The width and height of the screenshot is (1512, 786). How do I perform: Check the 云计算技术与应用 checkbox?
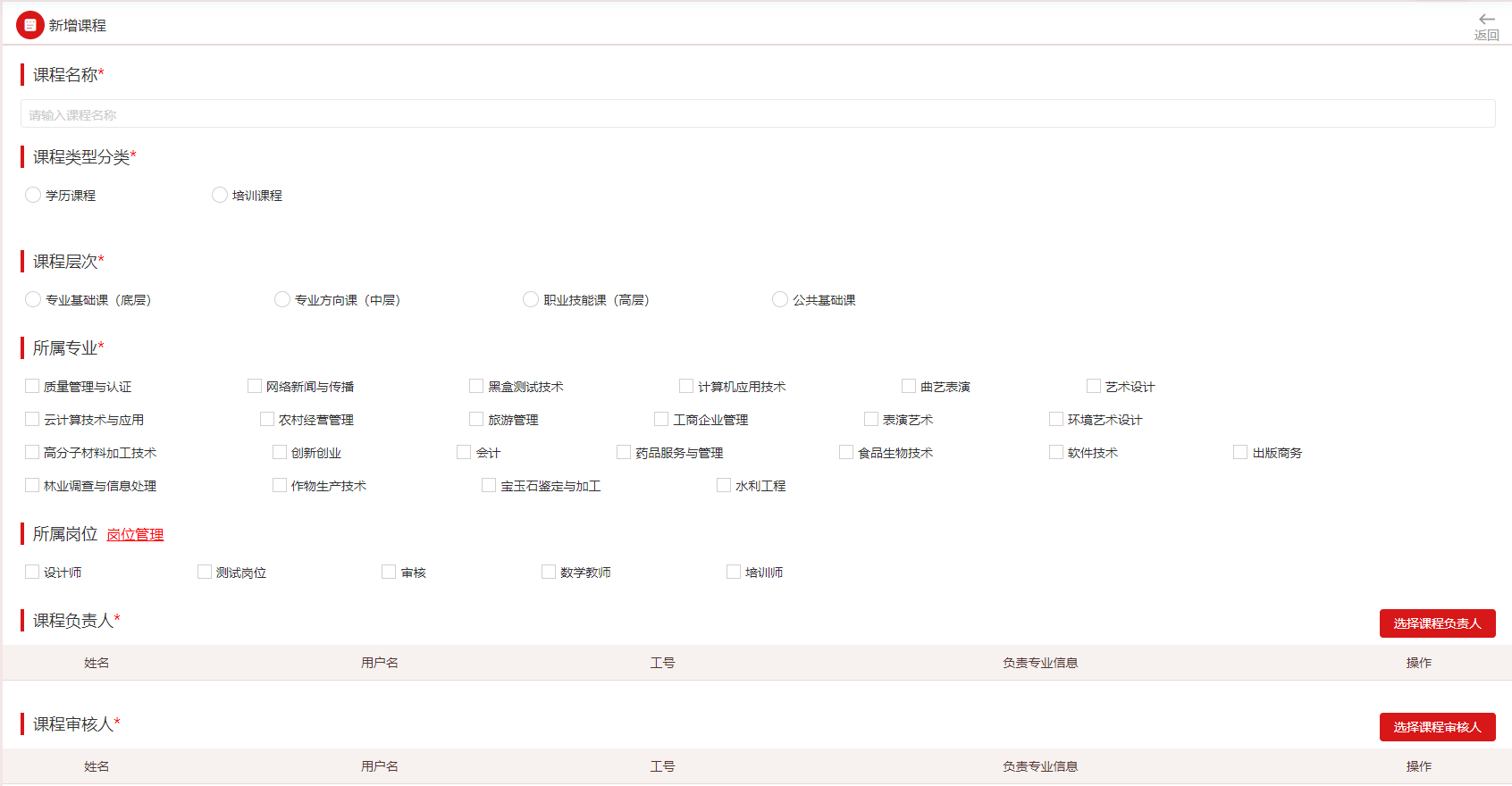(32, 419)
